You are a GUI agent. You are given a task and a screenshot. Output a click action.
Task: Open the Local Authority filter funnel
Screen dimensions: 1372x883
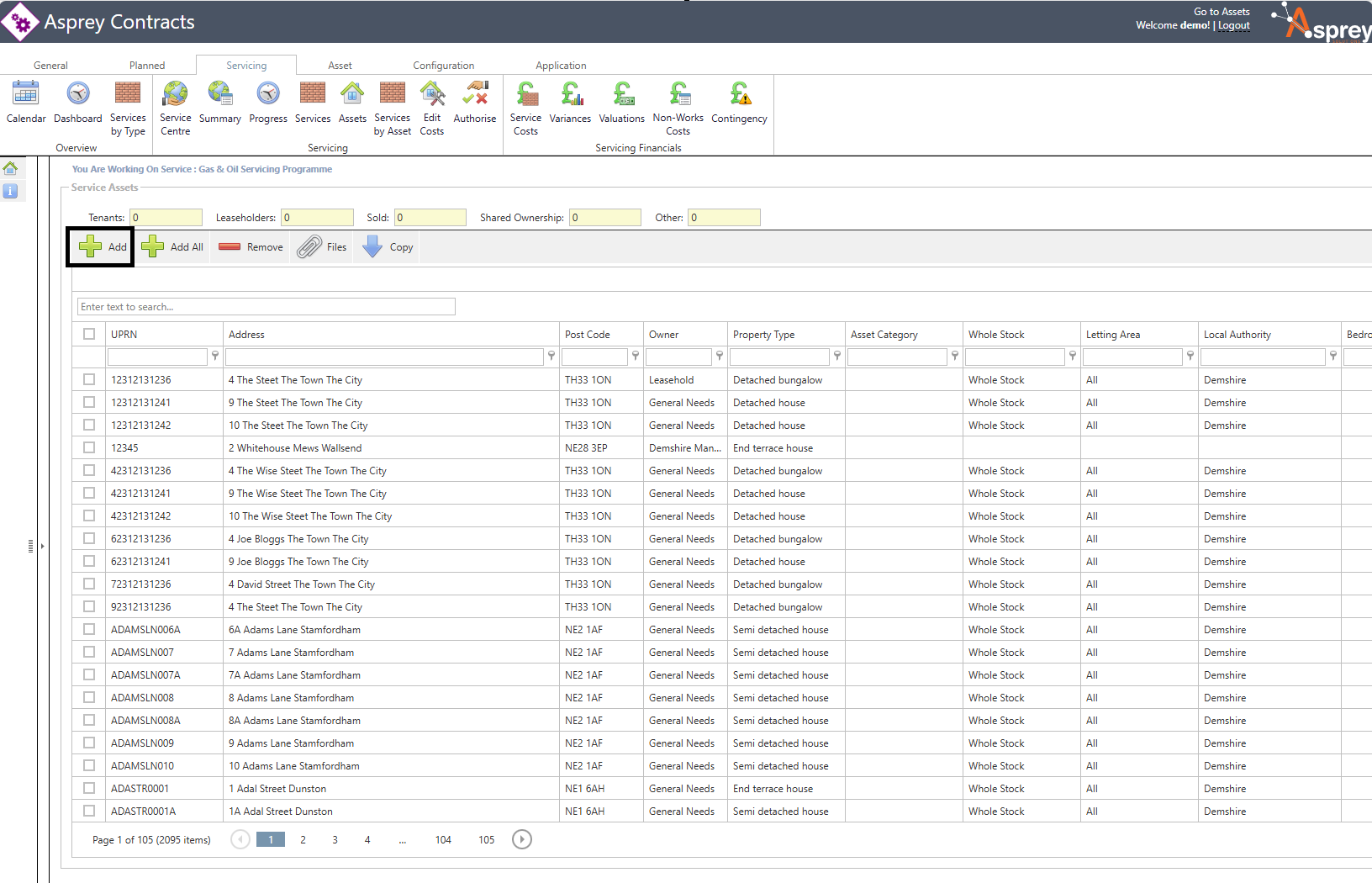(x=1333, y=357)
